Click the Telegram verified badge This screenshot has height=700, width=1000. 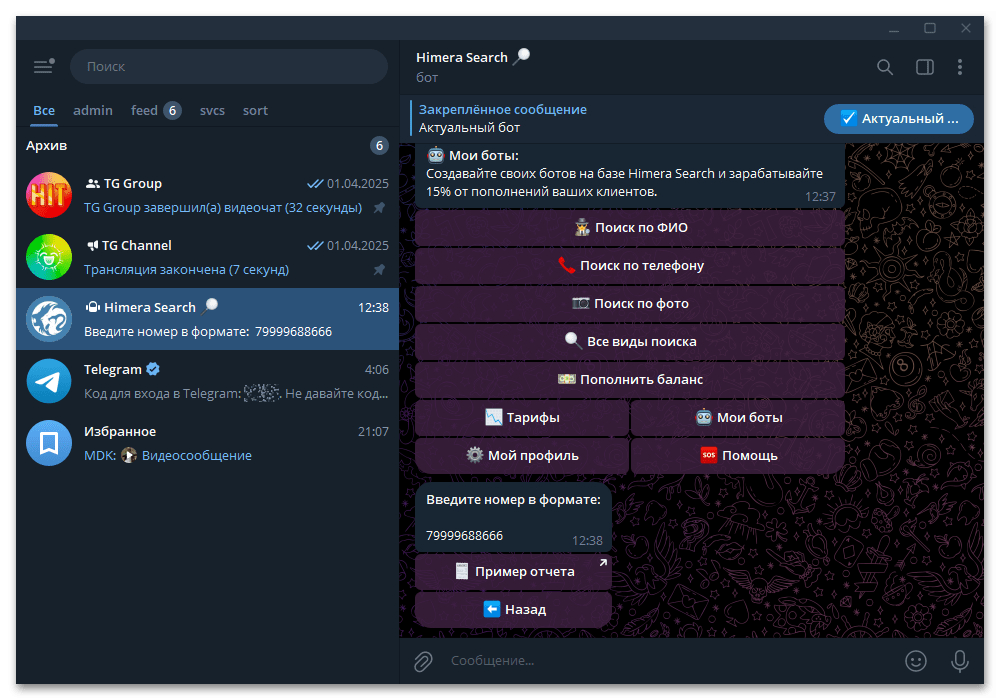click(x=153, y=369)
